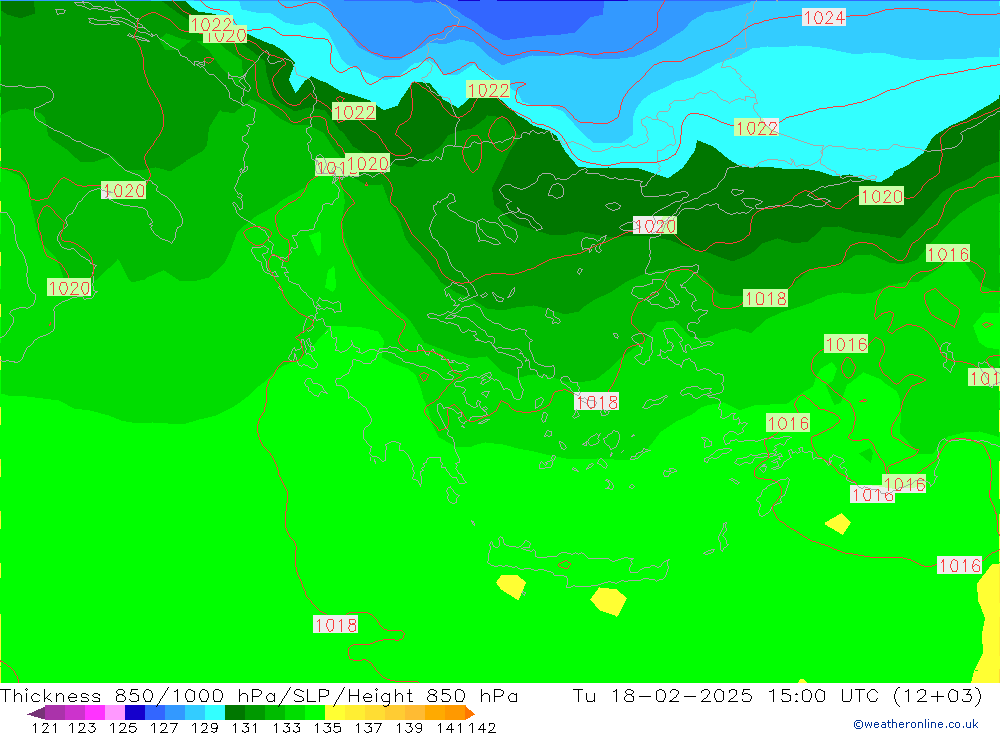Click the legend value 137
This screenshot has height=733, width=1000.
[368, 727]
